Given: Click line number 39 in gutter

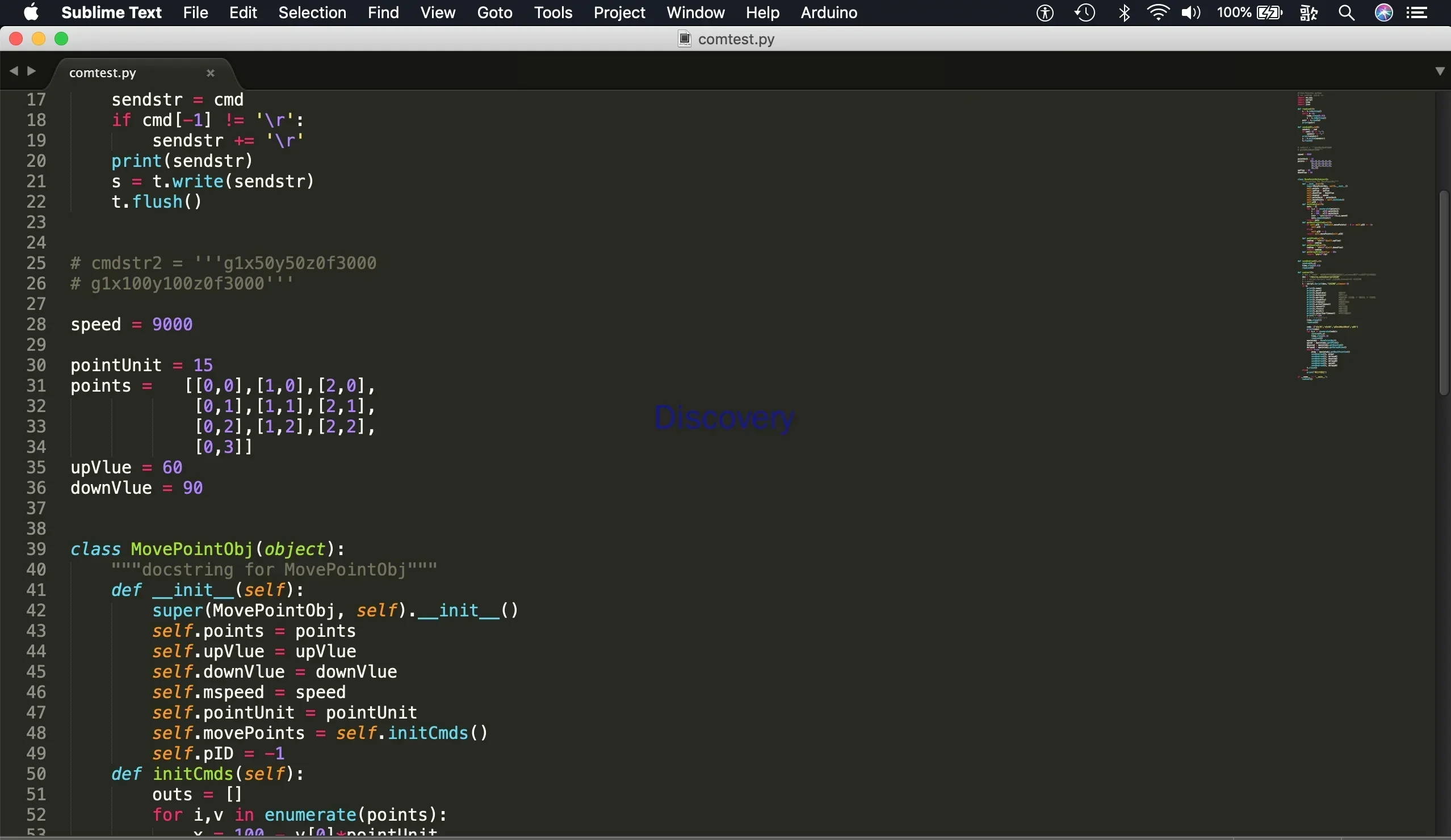Looking at the screenshot, I should point(36,549).
